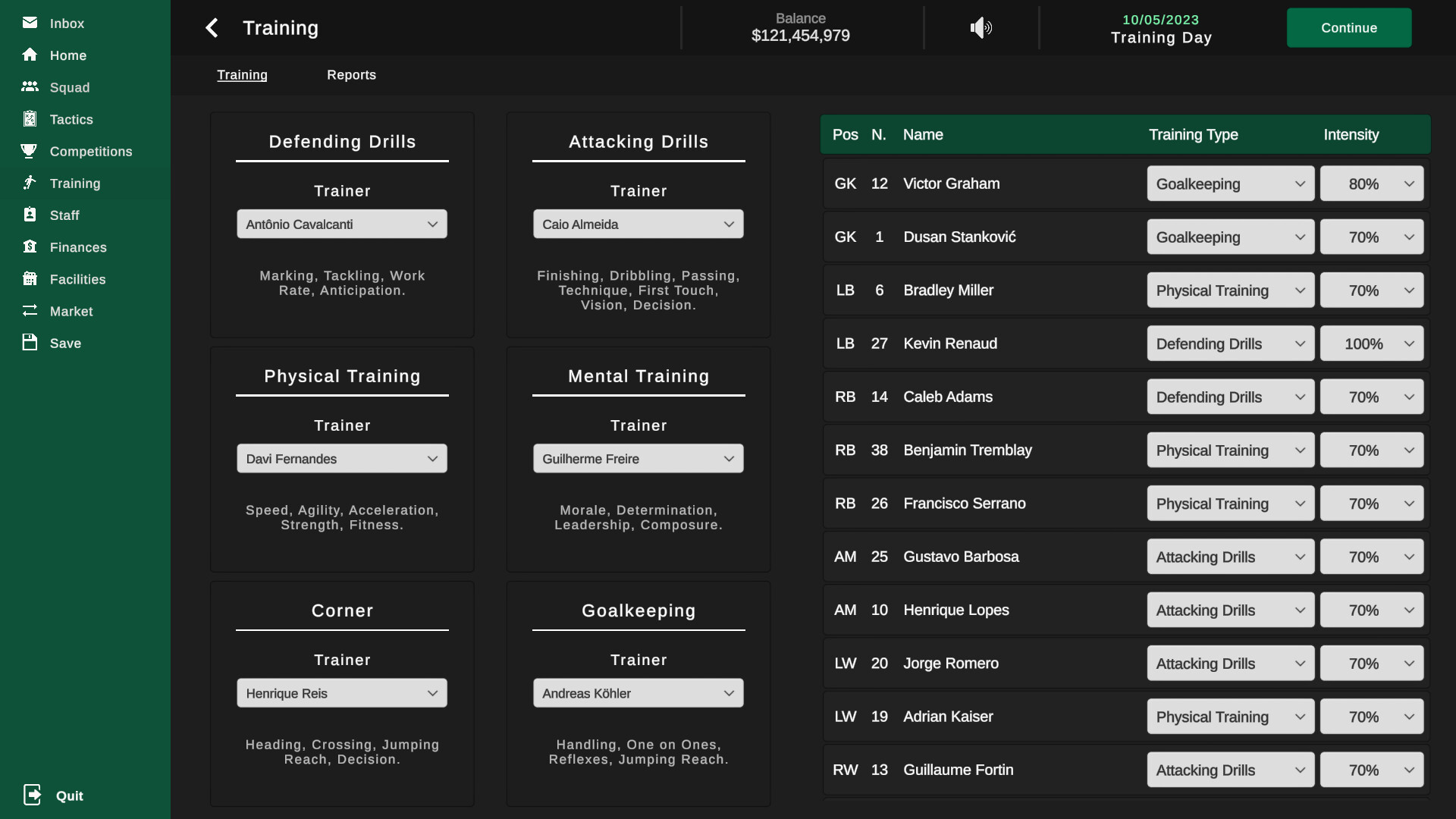View Competitions from the sidebar
This screenshot has height=819, width=1456.
point(90,151)
